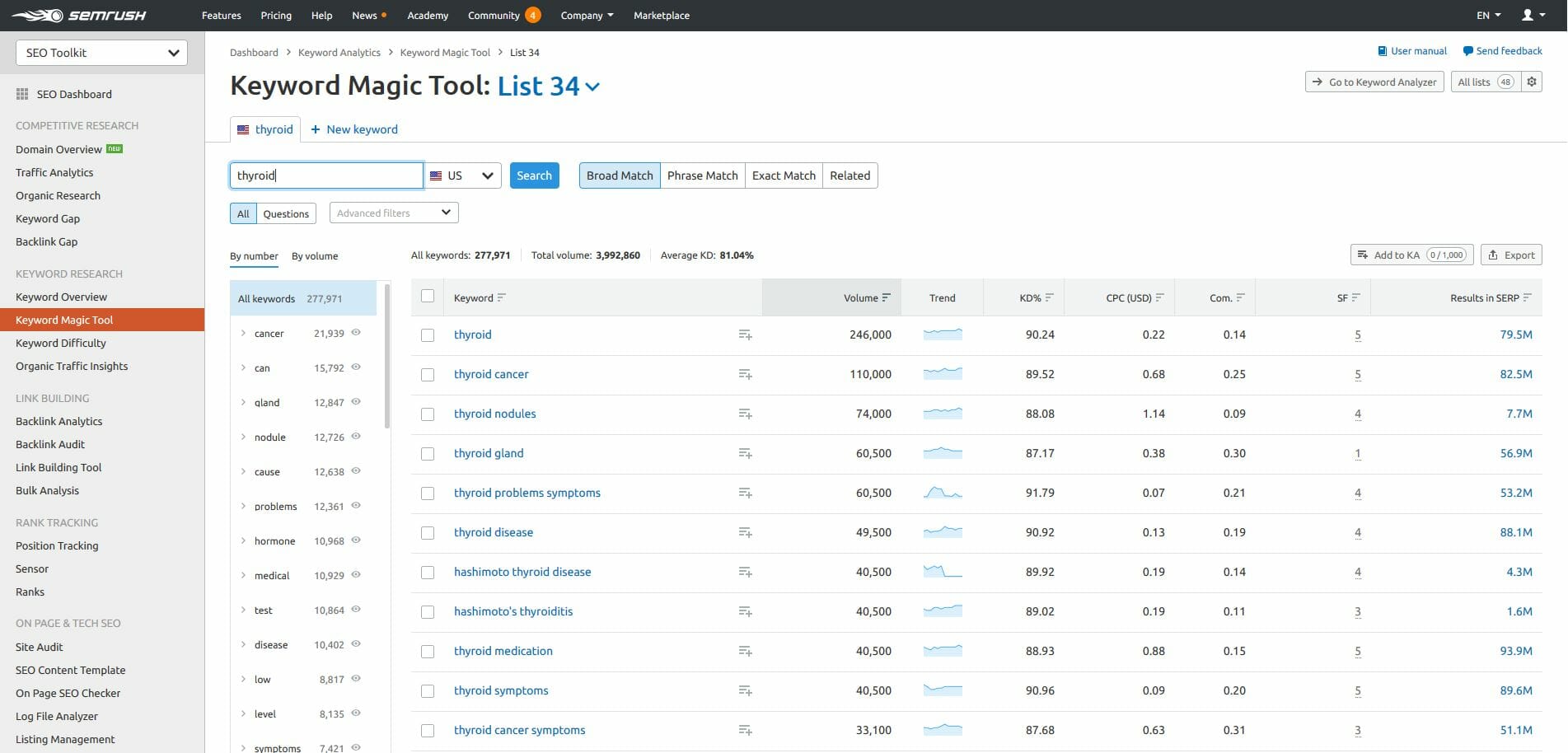
Task: Click add-to-list icon for thyroid cancer symptoms
Action: [x=745, y=730]
